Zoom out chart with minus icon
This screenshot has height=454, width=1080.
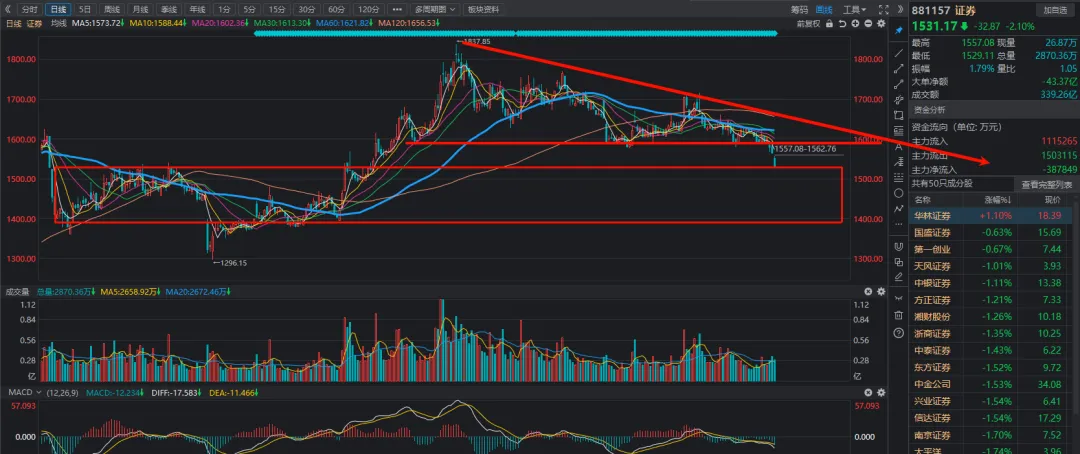868,23
